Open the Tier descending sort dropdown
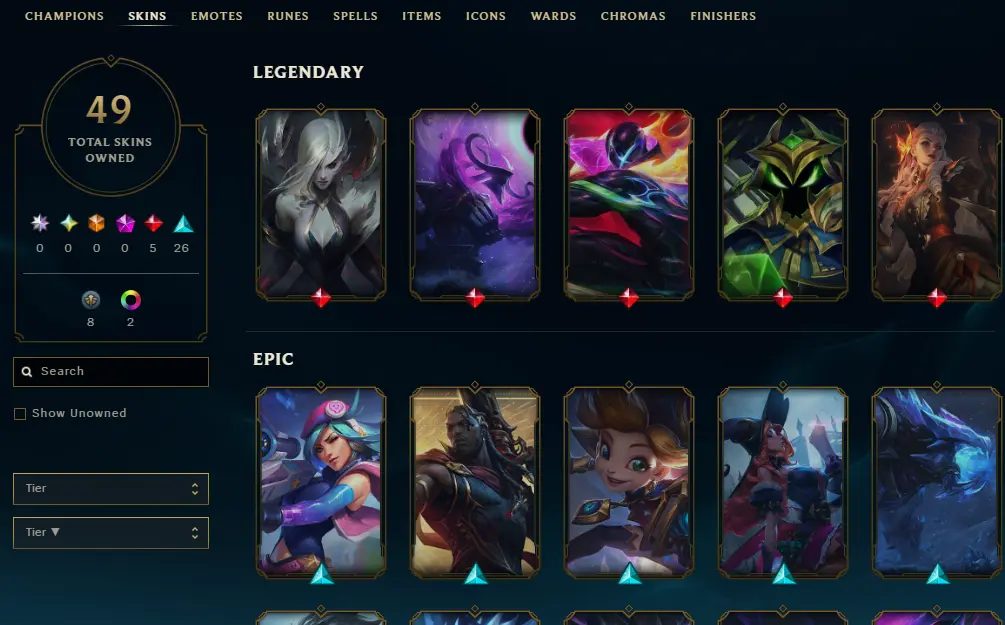 coord(111,533)
